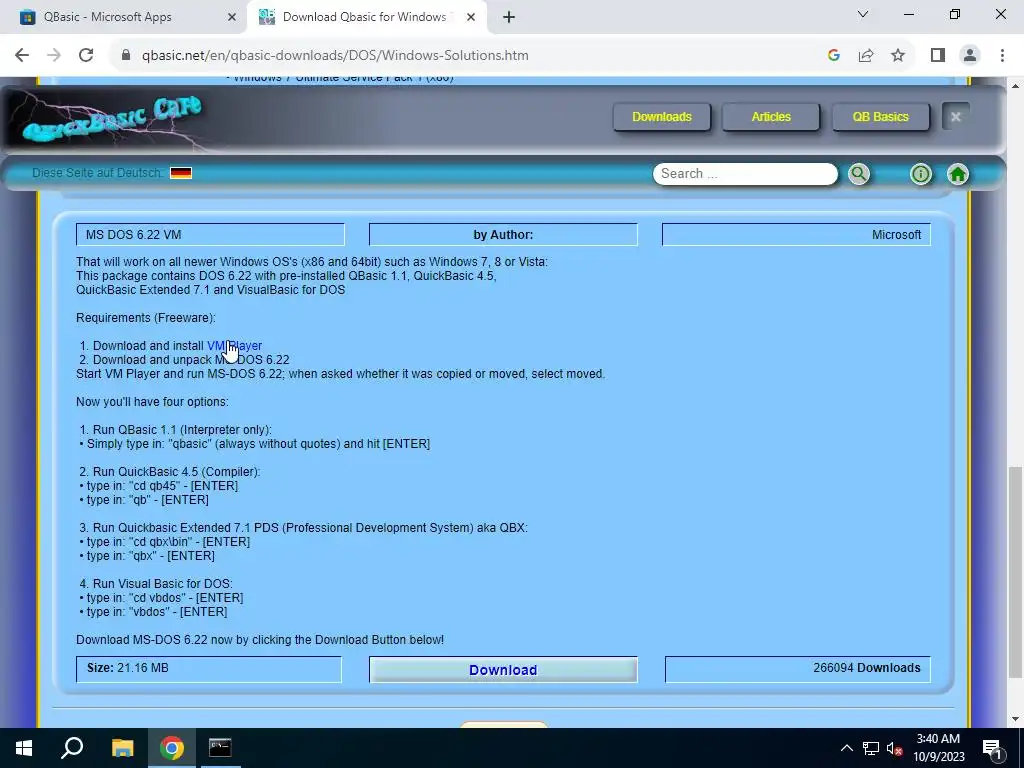Click the muted volume tray icon
The width and height of the screenshot is (1024, 768).
tap(894, 748)
